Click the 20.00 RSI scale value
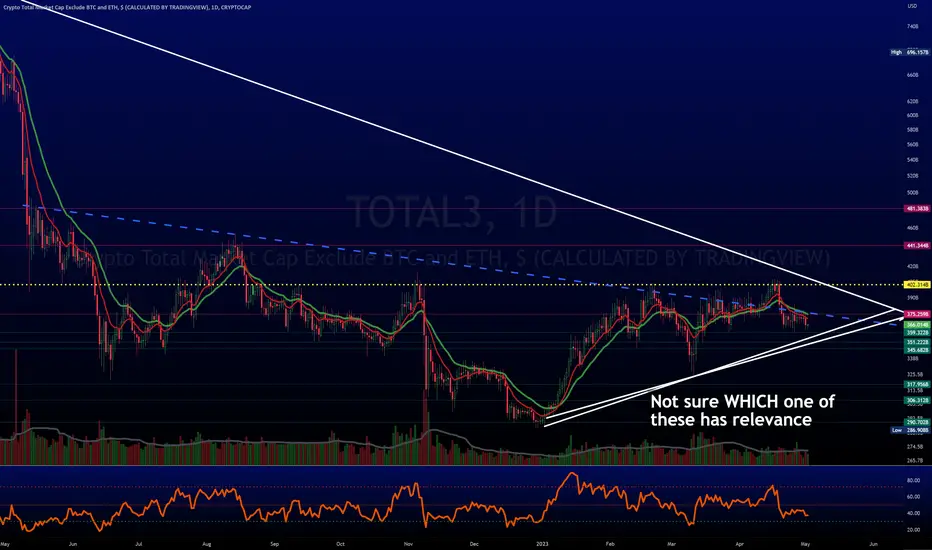The height and width of the screenshot is (550, 932). [x=913, y=529]
